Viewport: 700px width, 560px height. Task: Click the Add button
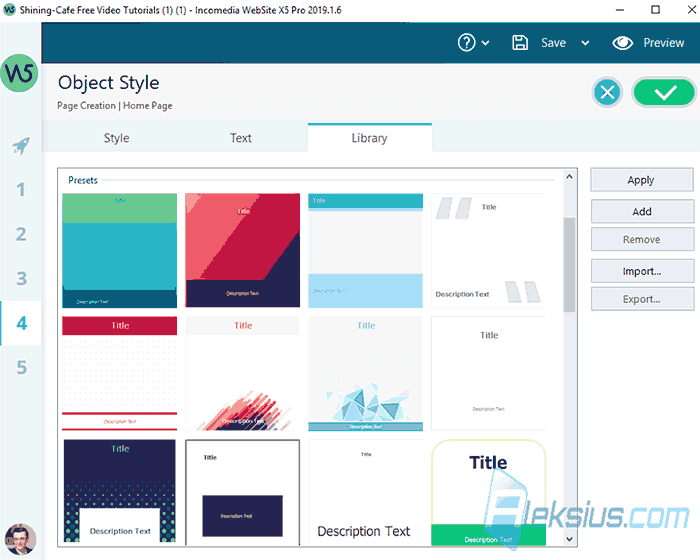click(642, 211)
